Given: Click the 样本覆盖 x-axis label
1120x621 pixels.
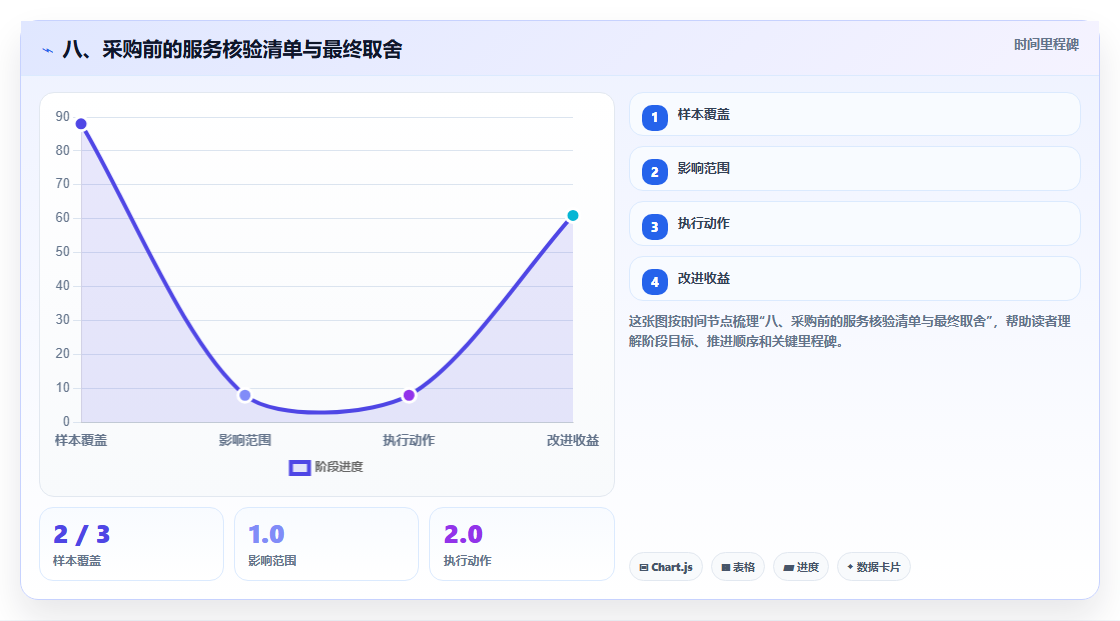Looking at the screenshot, I should click(x=81, y=440).
